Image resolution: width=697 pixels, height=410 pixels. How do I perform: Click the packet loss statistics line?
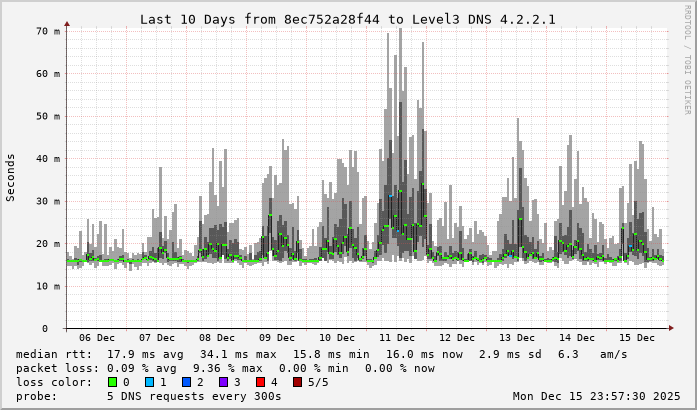pos(225,368)
